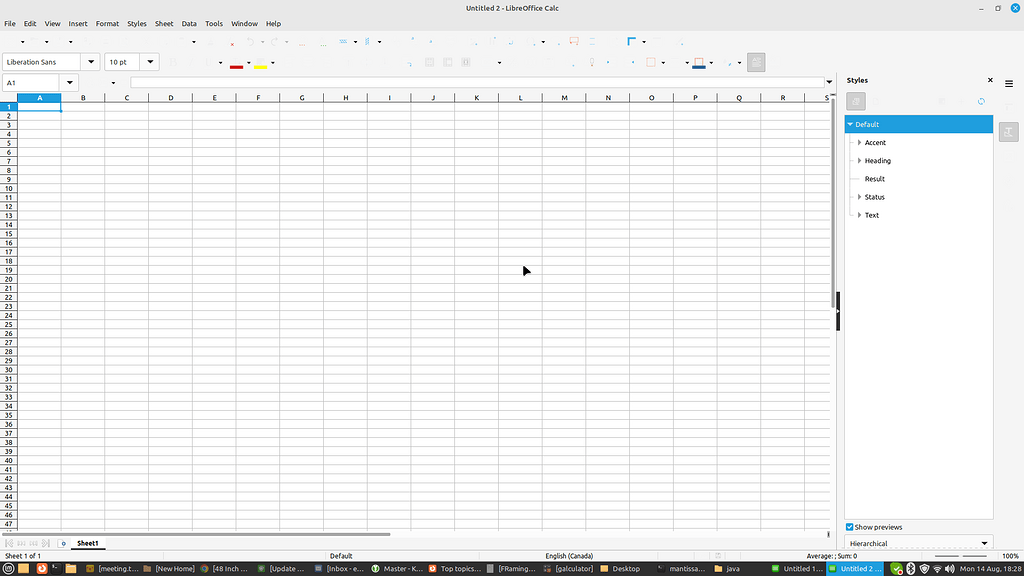Open the Data menu

189,23
